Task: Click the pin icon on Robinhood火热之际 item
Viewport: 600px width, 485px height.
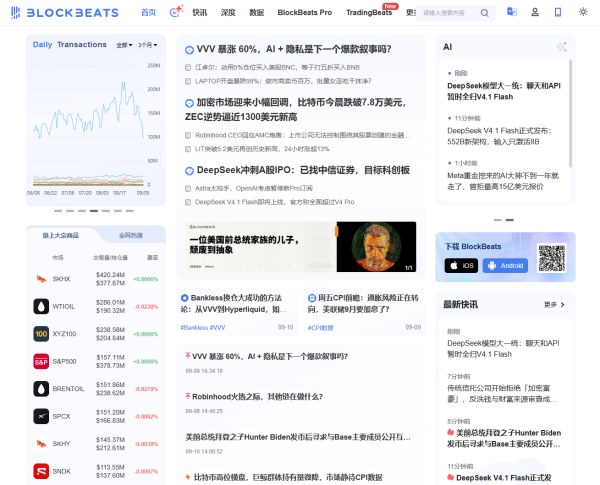Action: [x=188, y=396]
